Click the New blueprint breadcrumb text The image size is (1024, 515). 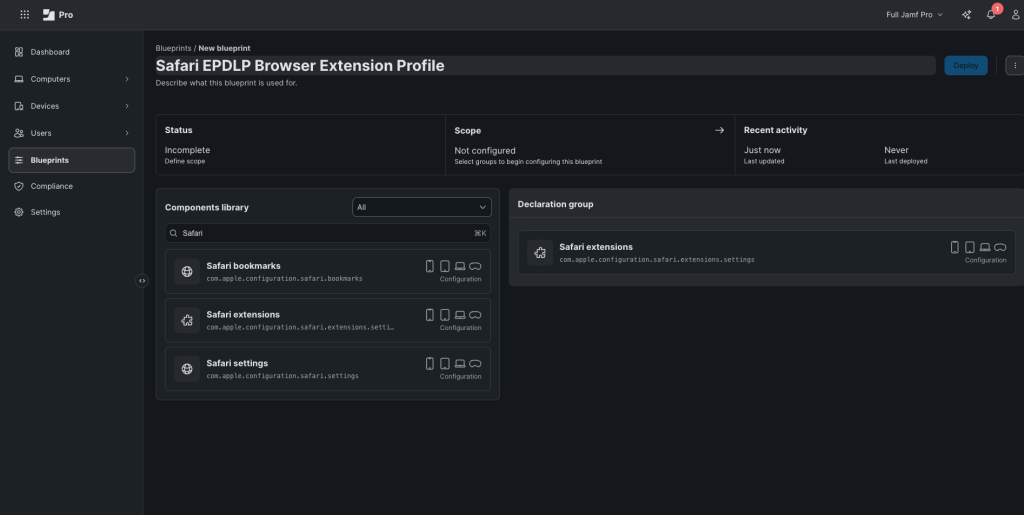pyautogui.click(x=224, y=48)
